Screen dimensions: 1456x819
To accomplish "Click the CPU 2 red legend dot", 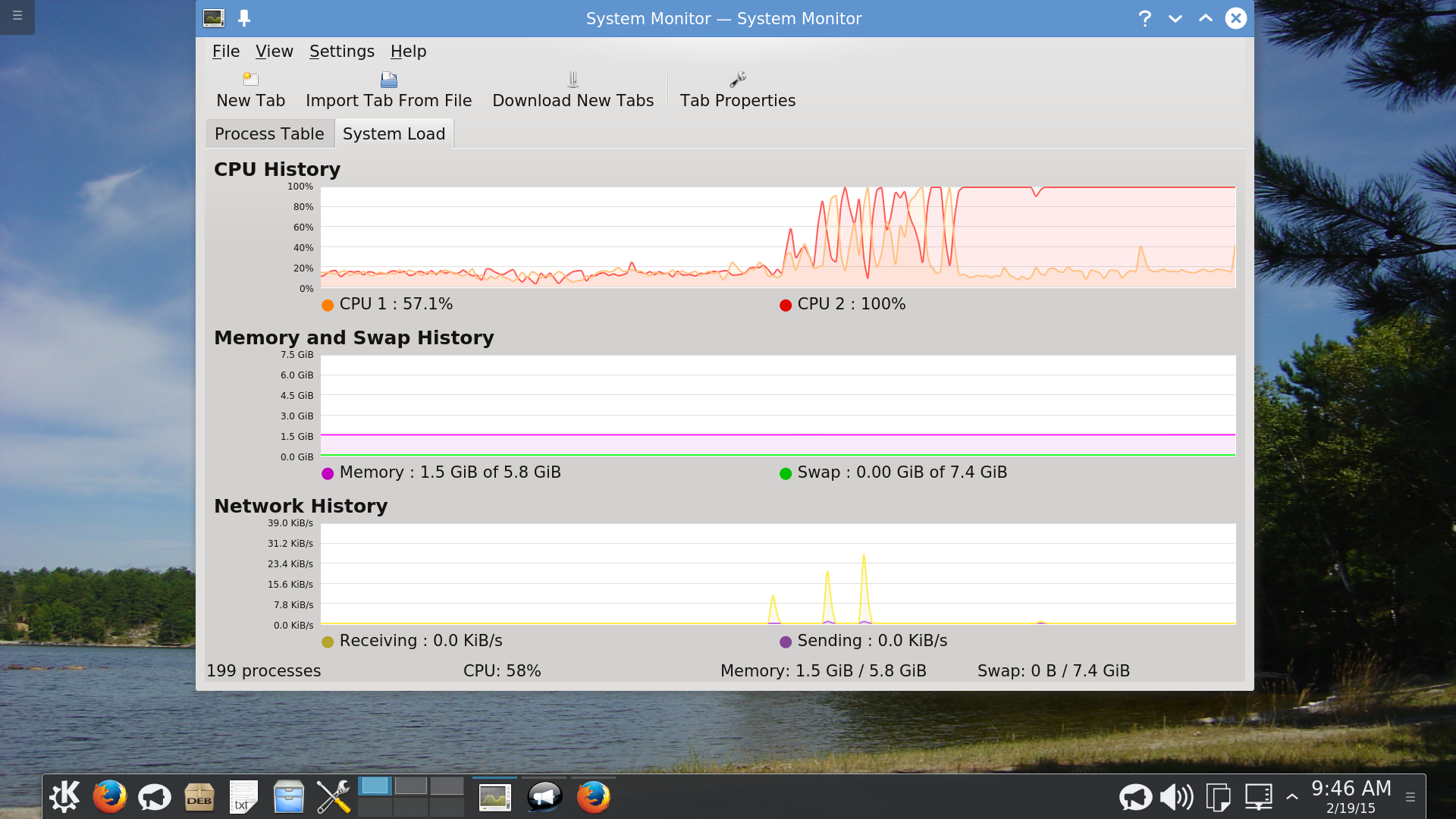I will 786,305.
